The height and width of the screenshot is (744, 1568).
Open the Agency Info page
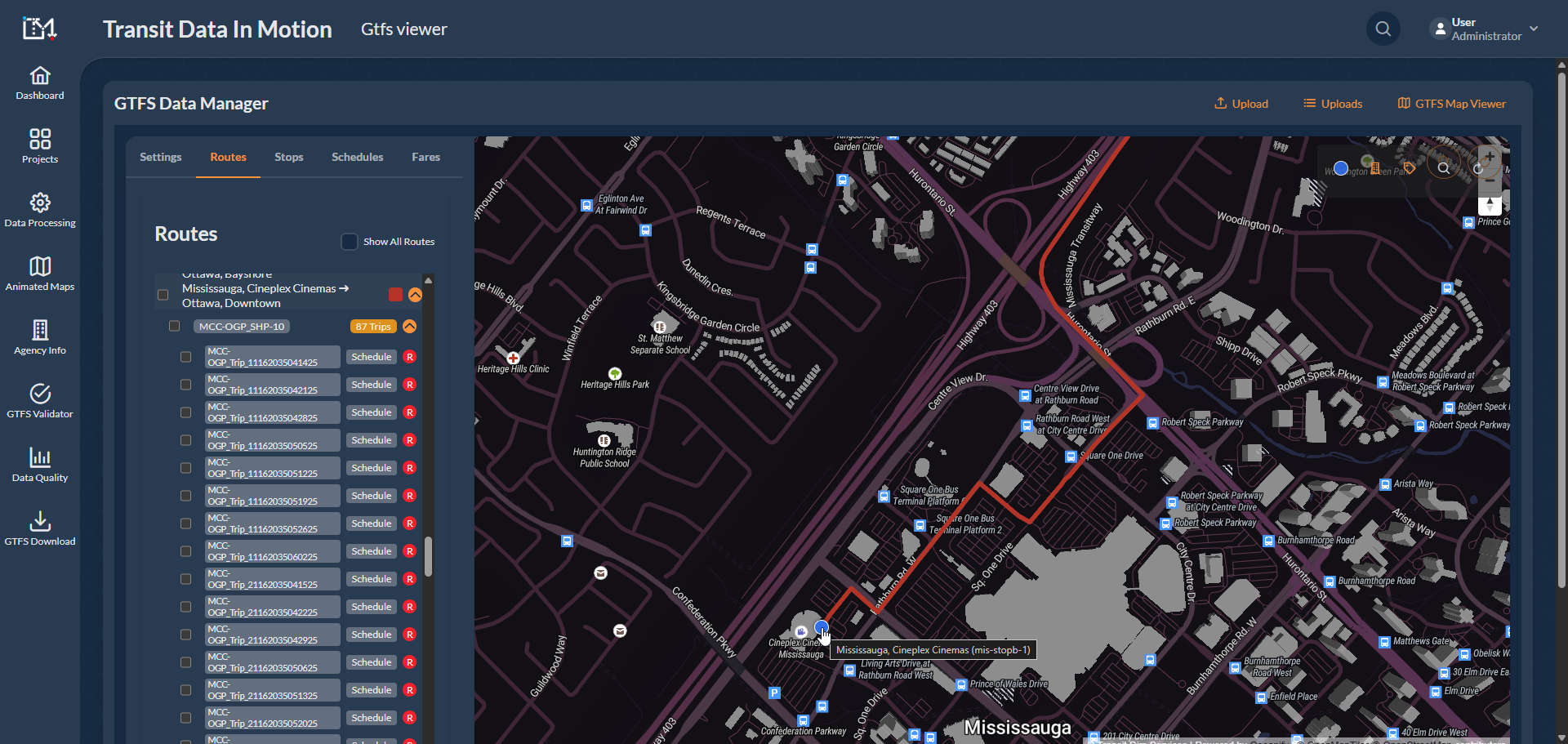click(x=40, y=338)
